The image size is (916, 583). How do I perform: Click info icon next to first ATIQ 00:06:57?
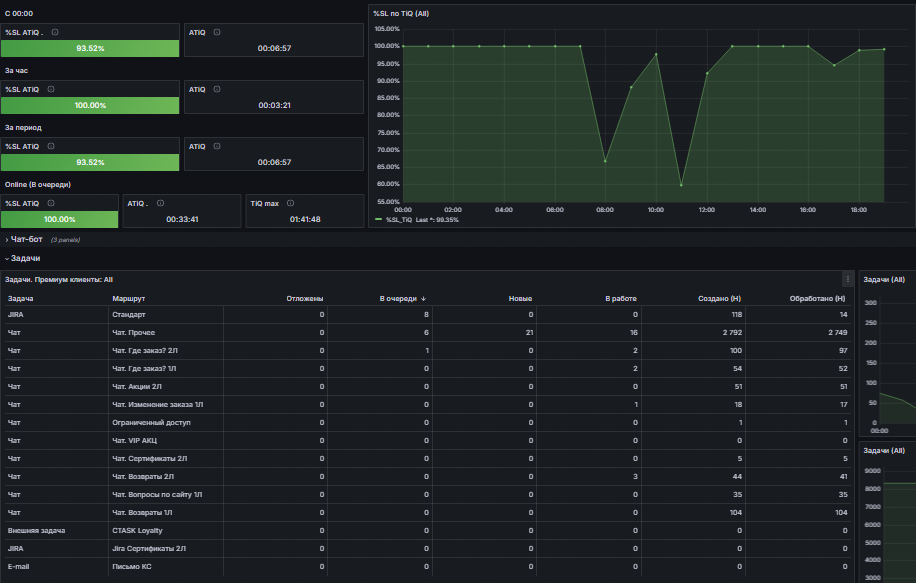click(217, 32)
